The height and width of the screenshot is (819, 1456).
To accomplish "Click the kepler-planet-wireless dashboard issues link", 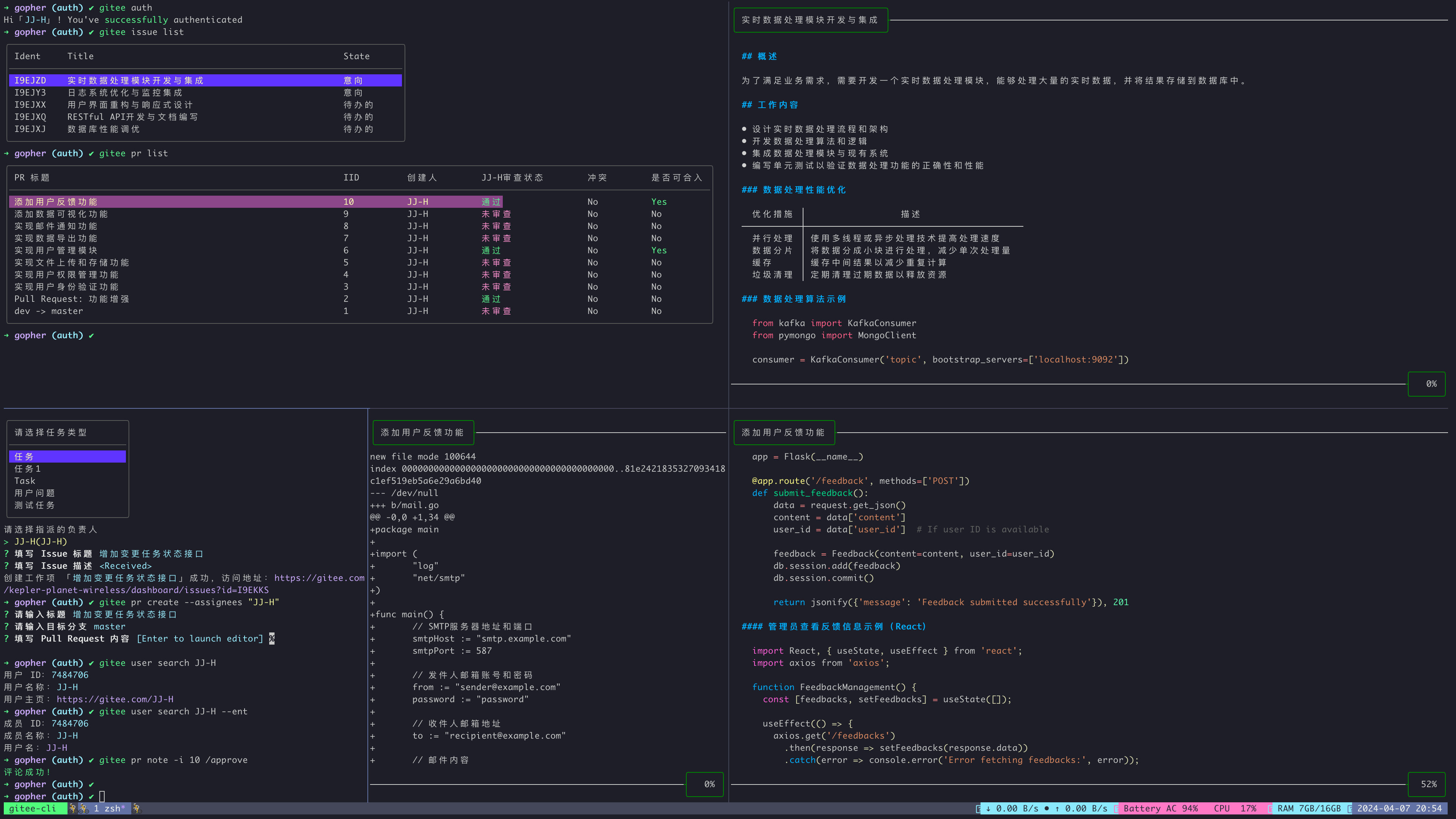I will [x=136, y=590].
